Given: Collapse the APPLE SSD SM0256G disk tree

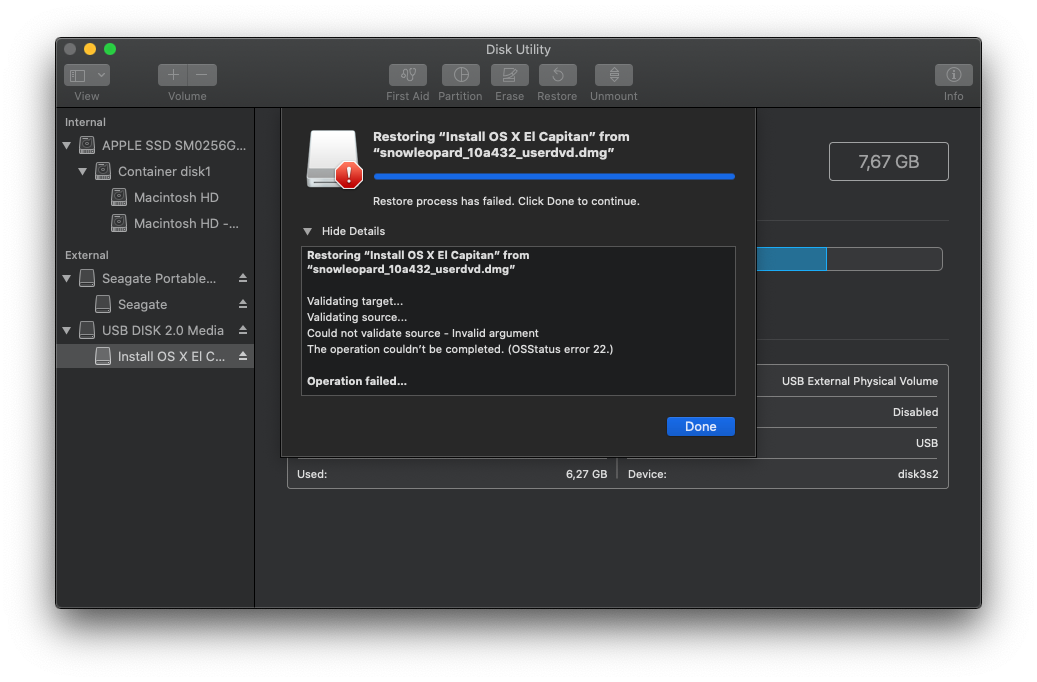Looking at the screenshot, I should pos(67,145).
